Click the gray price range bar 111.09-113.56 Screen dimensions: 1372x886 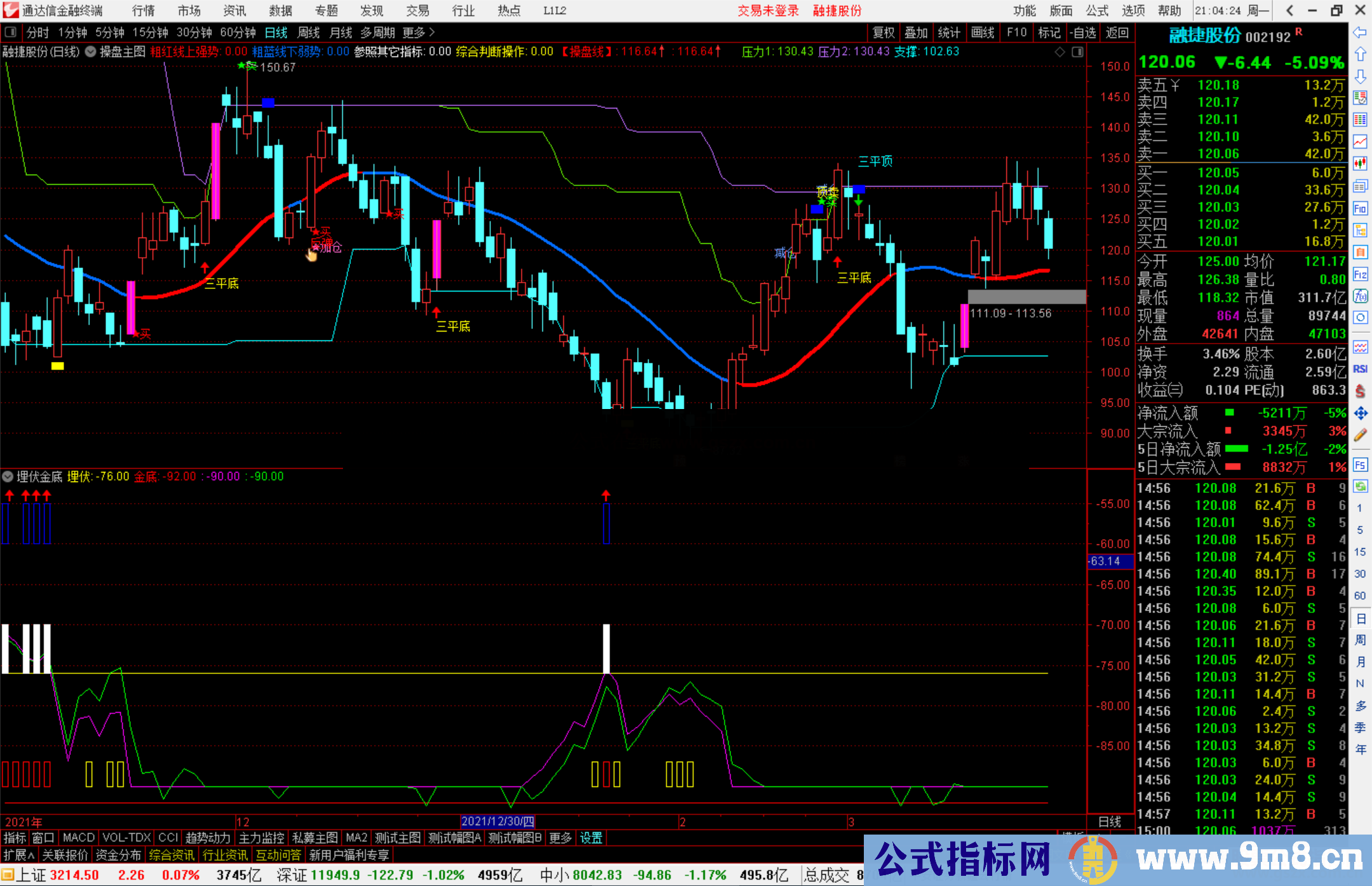[1026, 297]
